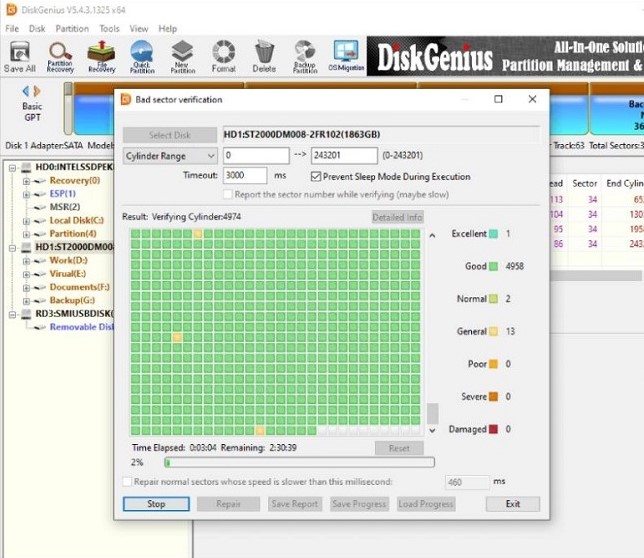Expand the Recovery(0) partition node
The width and height of the screenshot is (644, 558).
point(26,181)
